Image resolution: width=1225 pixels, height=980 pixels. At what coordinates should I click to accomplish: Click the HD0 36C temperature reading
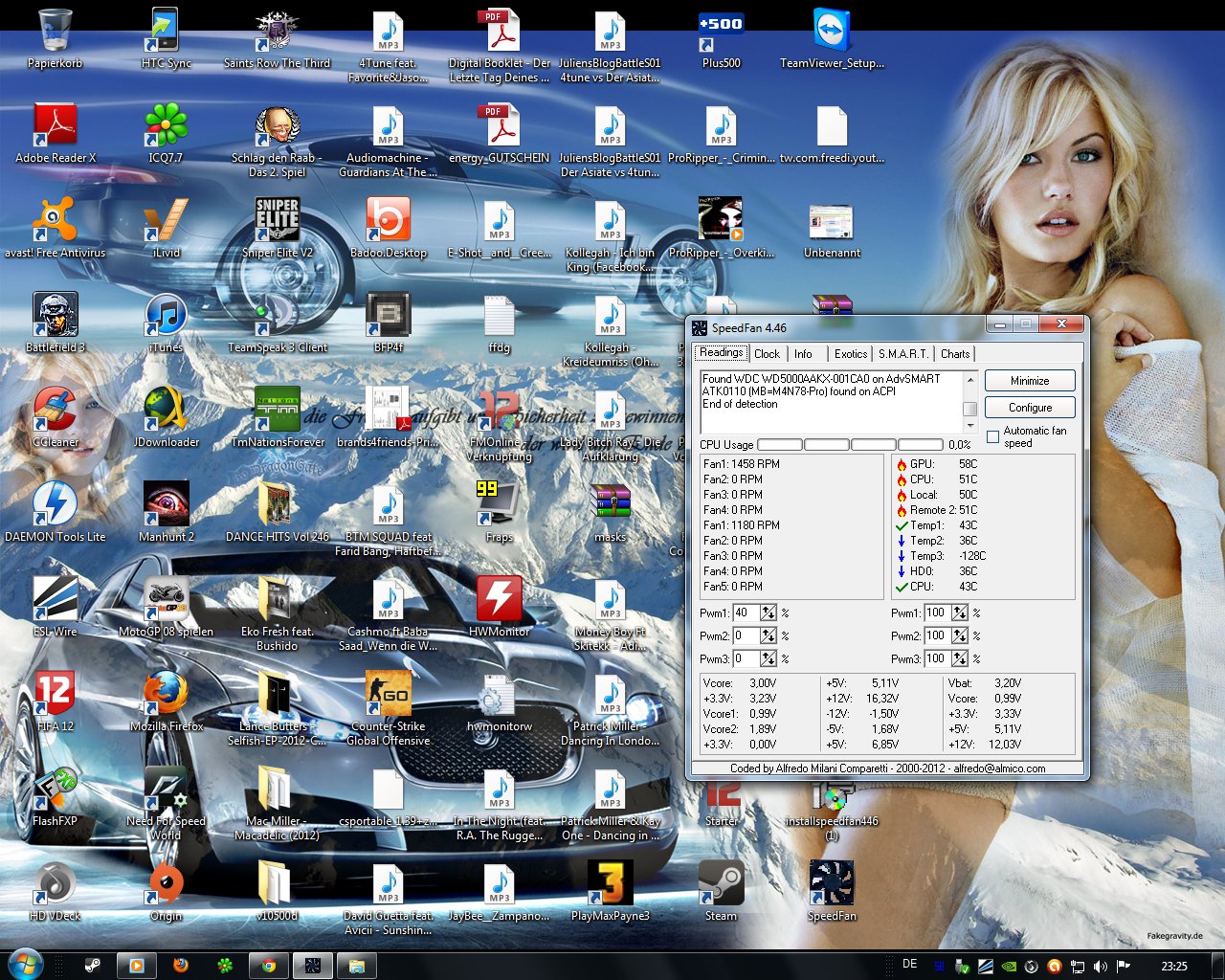click(937, 571)
